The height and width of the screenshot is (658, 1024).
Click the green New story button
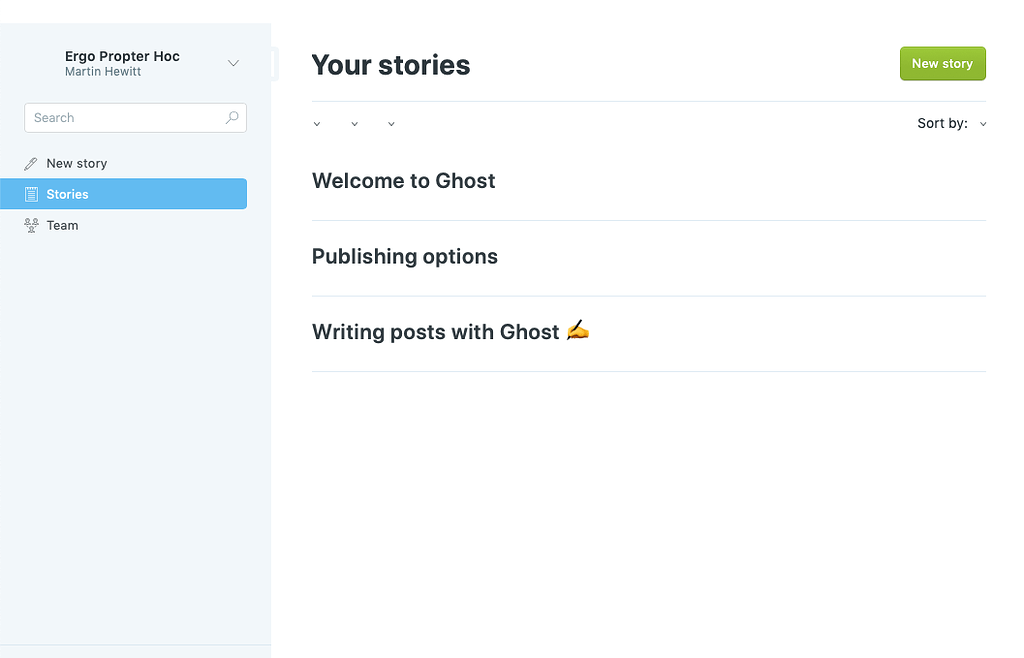click(942, 63)
